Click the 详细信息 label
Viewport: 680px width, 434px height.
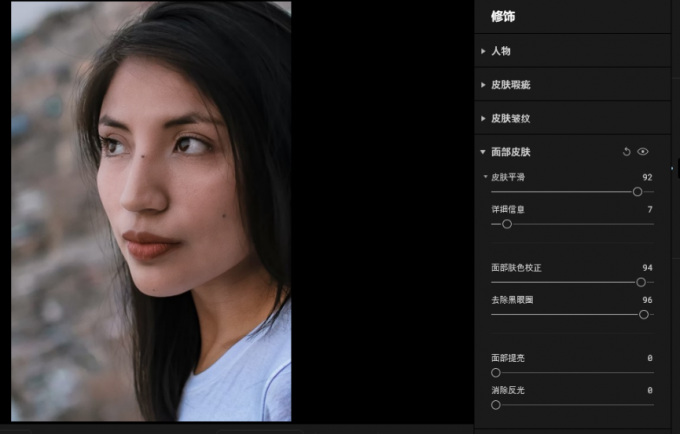coord(508,209)
